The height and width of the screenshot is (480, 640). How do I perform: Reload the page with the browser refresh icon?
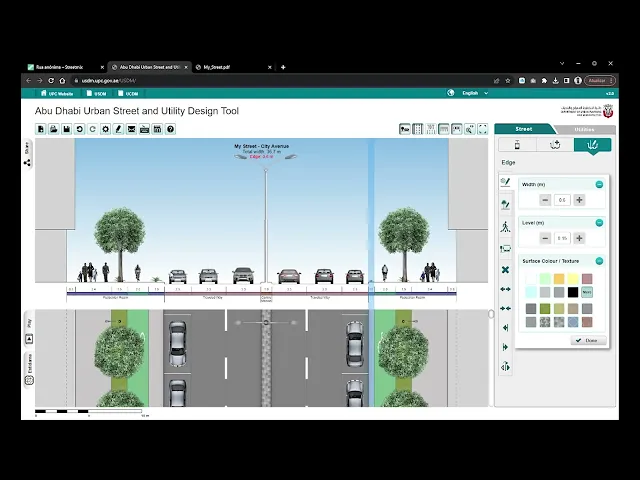tap(51, 81)
